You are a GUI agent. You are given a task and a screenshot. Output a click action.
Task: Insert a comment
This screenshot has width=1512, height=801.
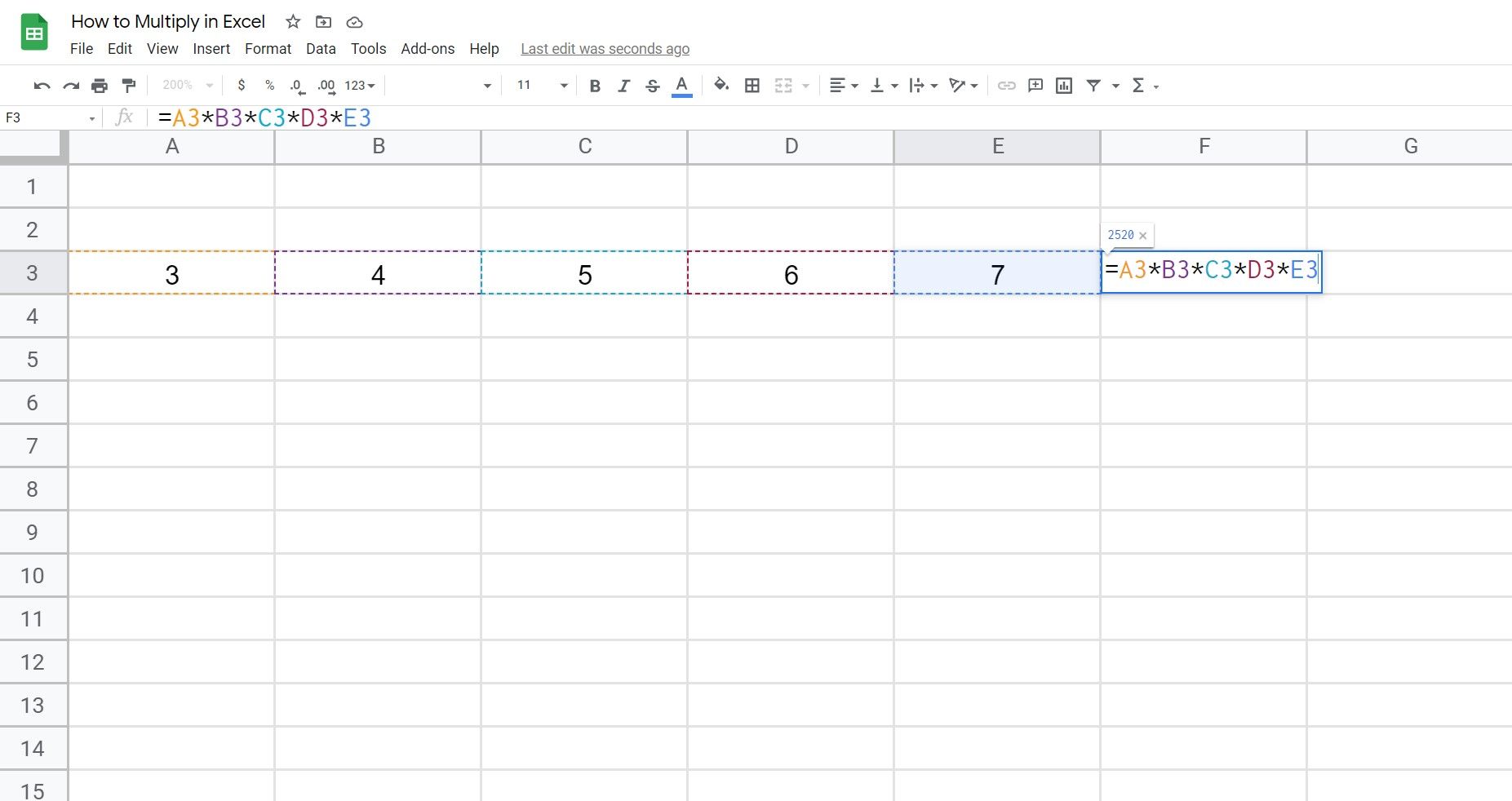coord(1035,86)
